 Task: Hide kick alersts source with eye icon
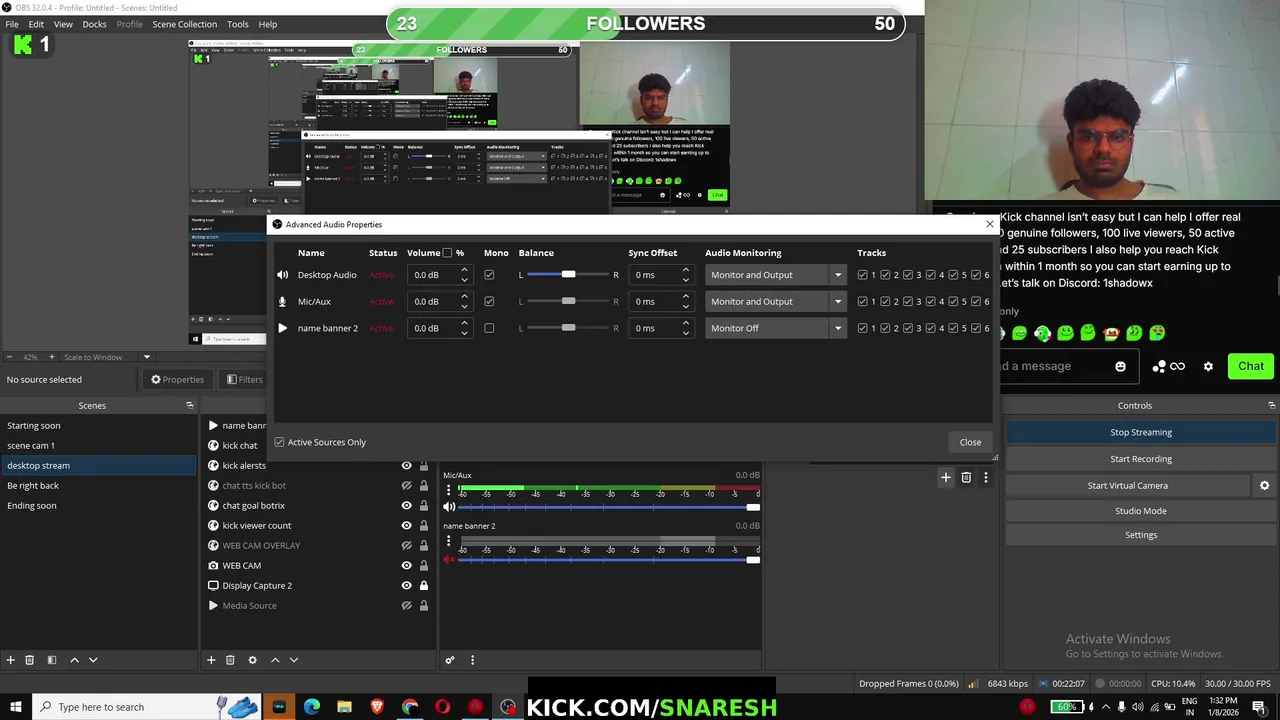[x=406, y=465]
